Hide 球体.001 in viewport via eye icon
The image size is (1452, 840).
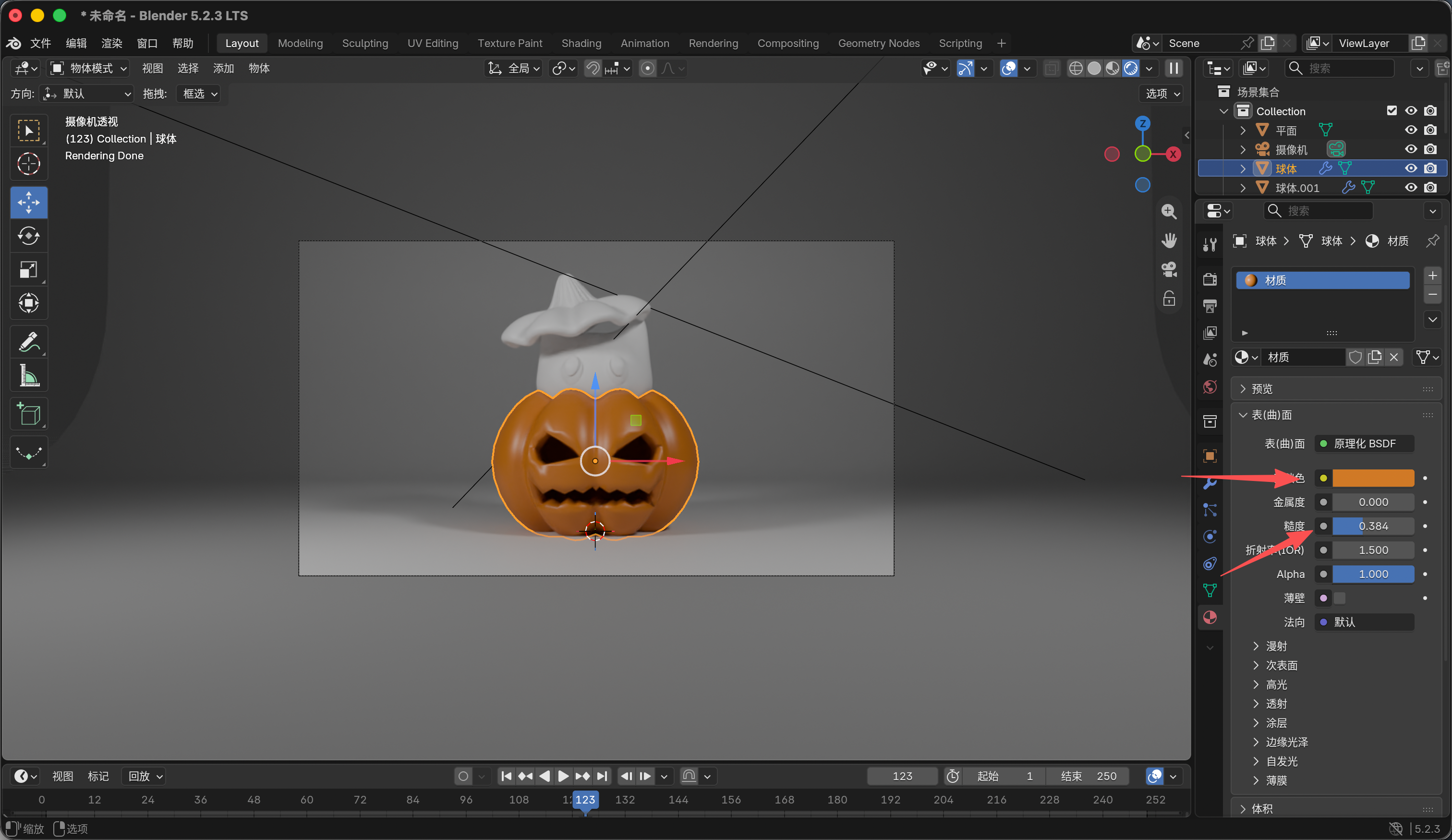1411,187
